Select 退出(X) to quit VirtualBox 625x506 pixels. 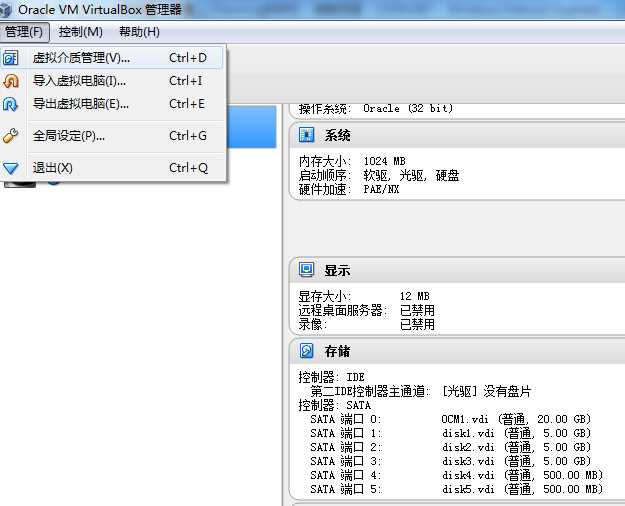[112, 168]
